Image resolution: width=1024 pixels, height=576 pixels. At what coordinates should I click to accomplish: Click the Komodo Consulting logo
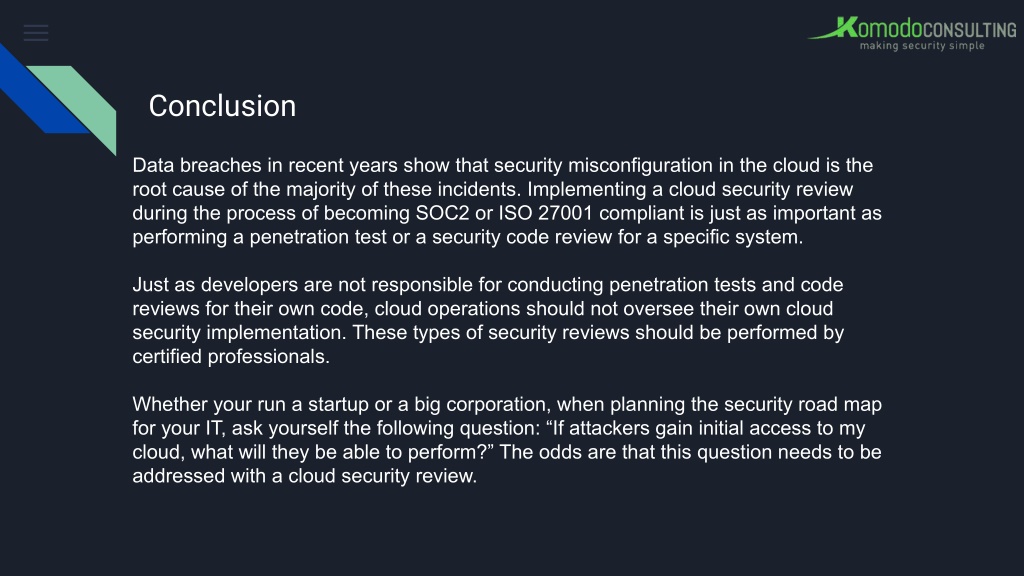[912, 33]
